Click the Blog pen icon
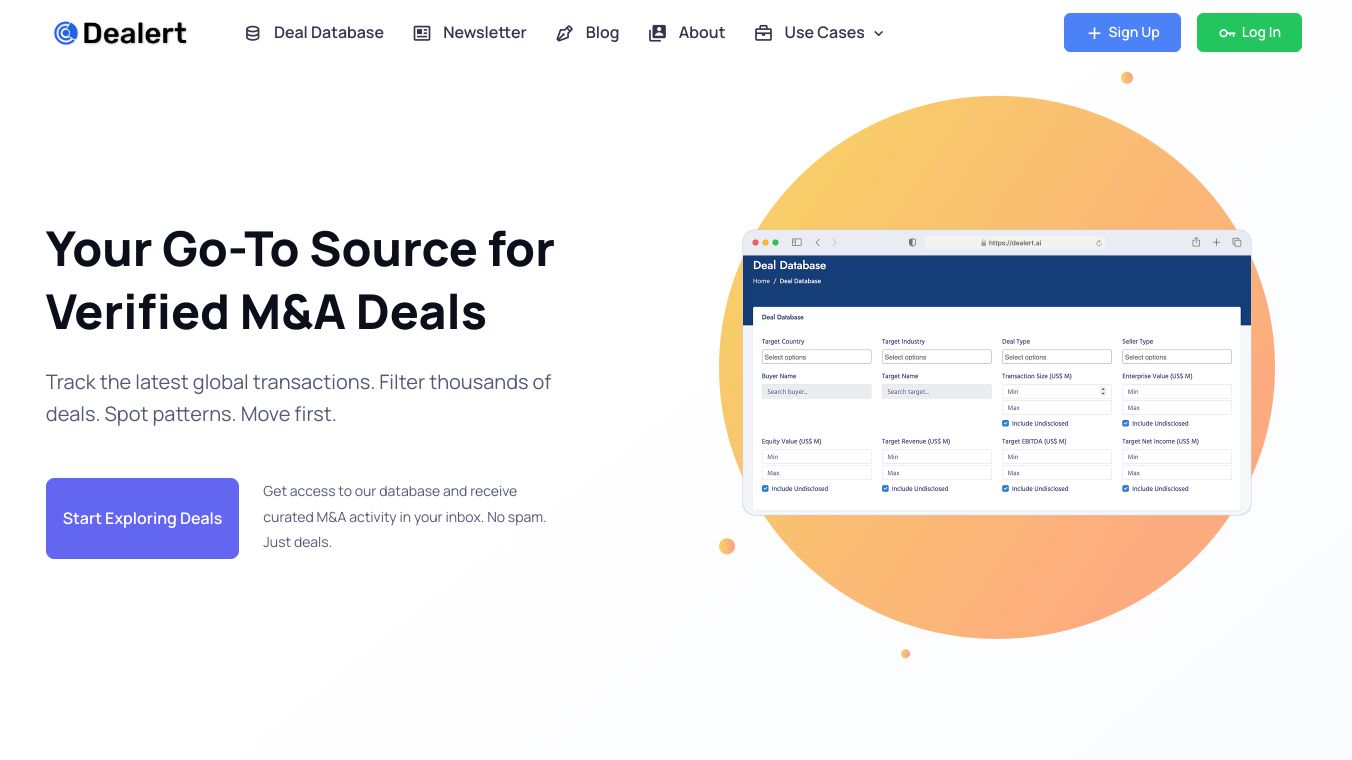Screen dimensions: 1352x760 tap(564, 33)
